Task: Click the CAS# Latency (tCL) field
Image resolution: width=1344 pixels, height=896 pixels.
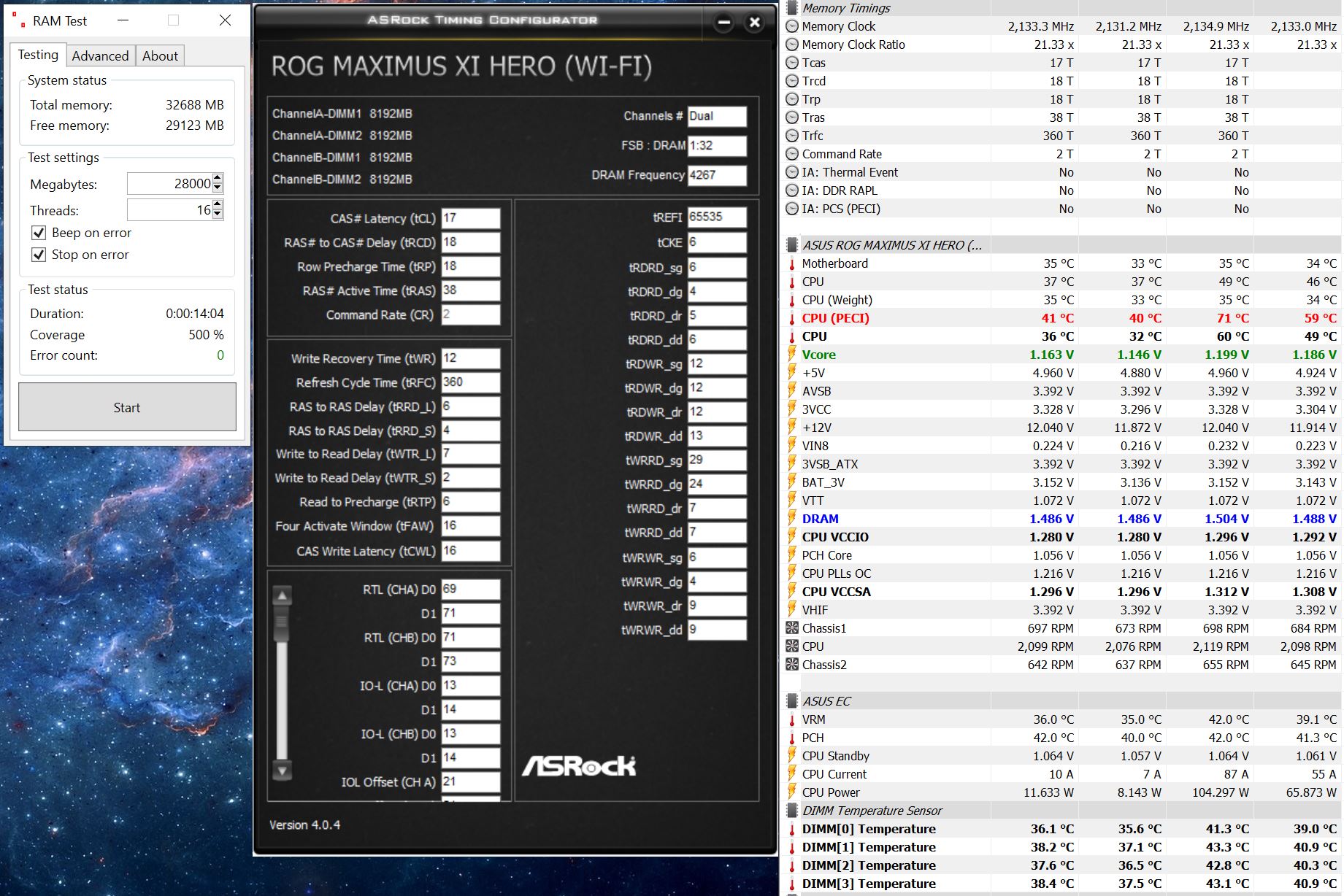Action: tap(471, 218)
